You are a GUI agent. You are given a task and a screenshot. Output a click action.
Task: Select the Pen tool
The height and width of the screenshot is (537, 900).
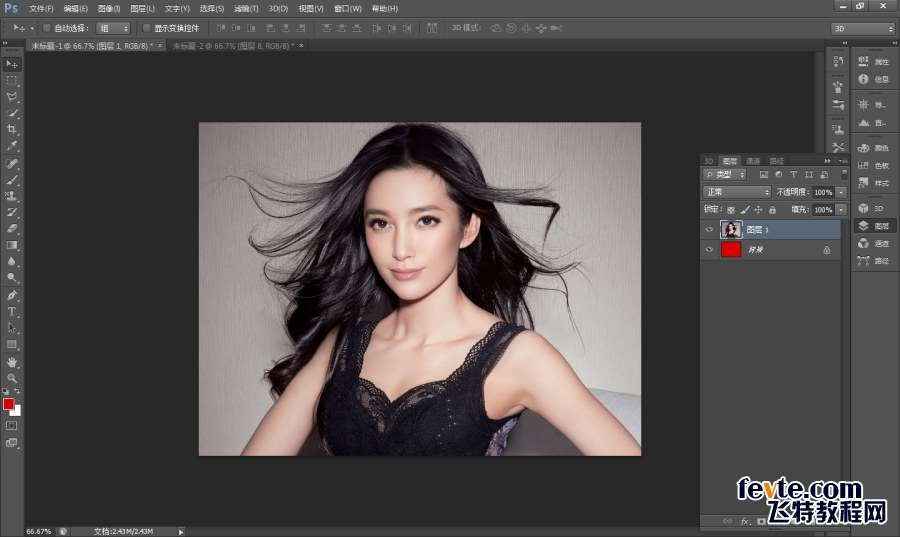pyautogui.click(x=11, y=295)
